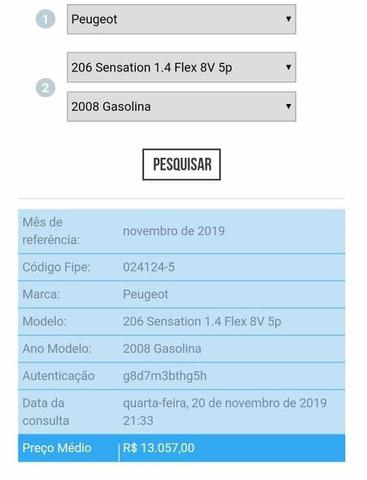Click the step 1 circle icon

coord(45,19)
